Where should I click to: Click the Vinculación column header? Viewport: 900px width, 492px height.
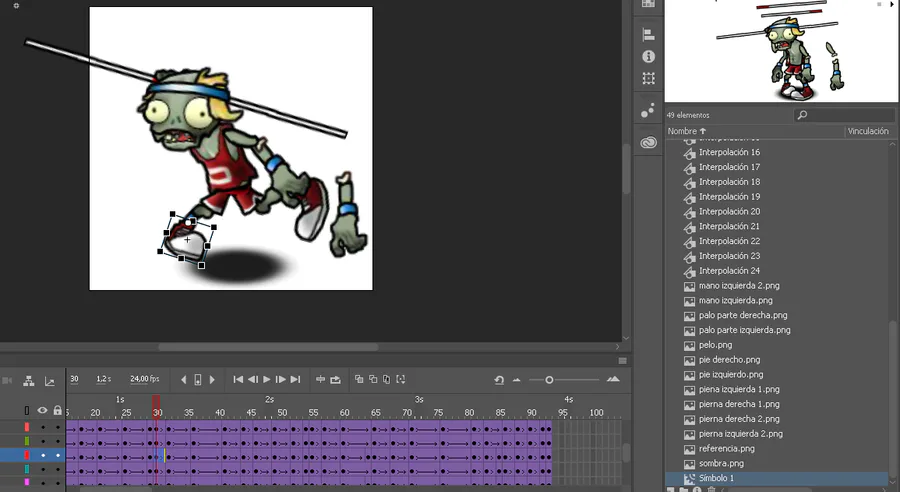[x=868, y=131]
